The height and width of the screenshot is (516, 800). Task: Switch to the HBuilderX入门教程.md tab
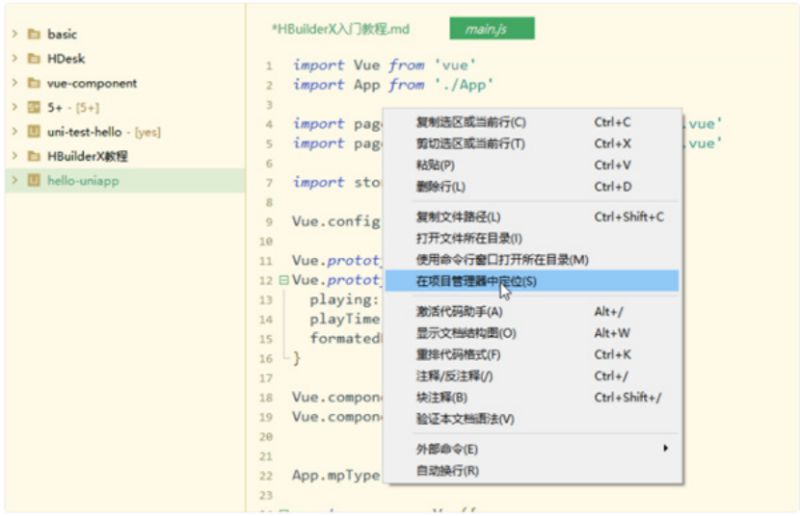coord(341,30)
